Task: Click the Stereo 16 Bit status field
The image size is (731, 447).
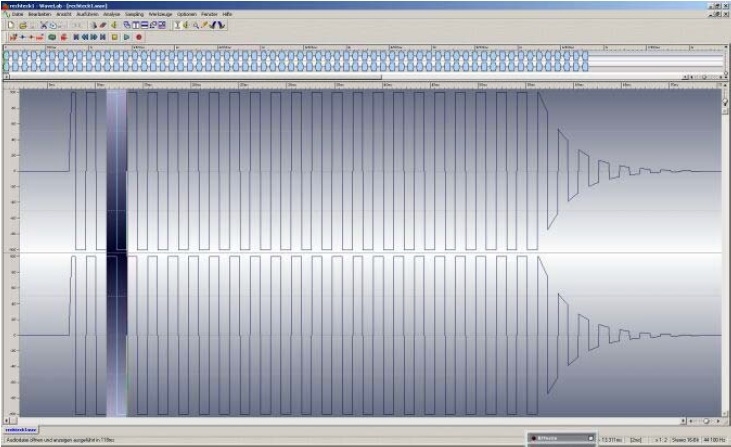Action: pos(686,440)
